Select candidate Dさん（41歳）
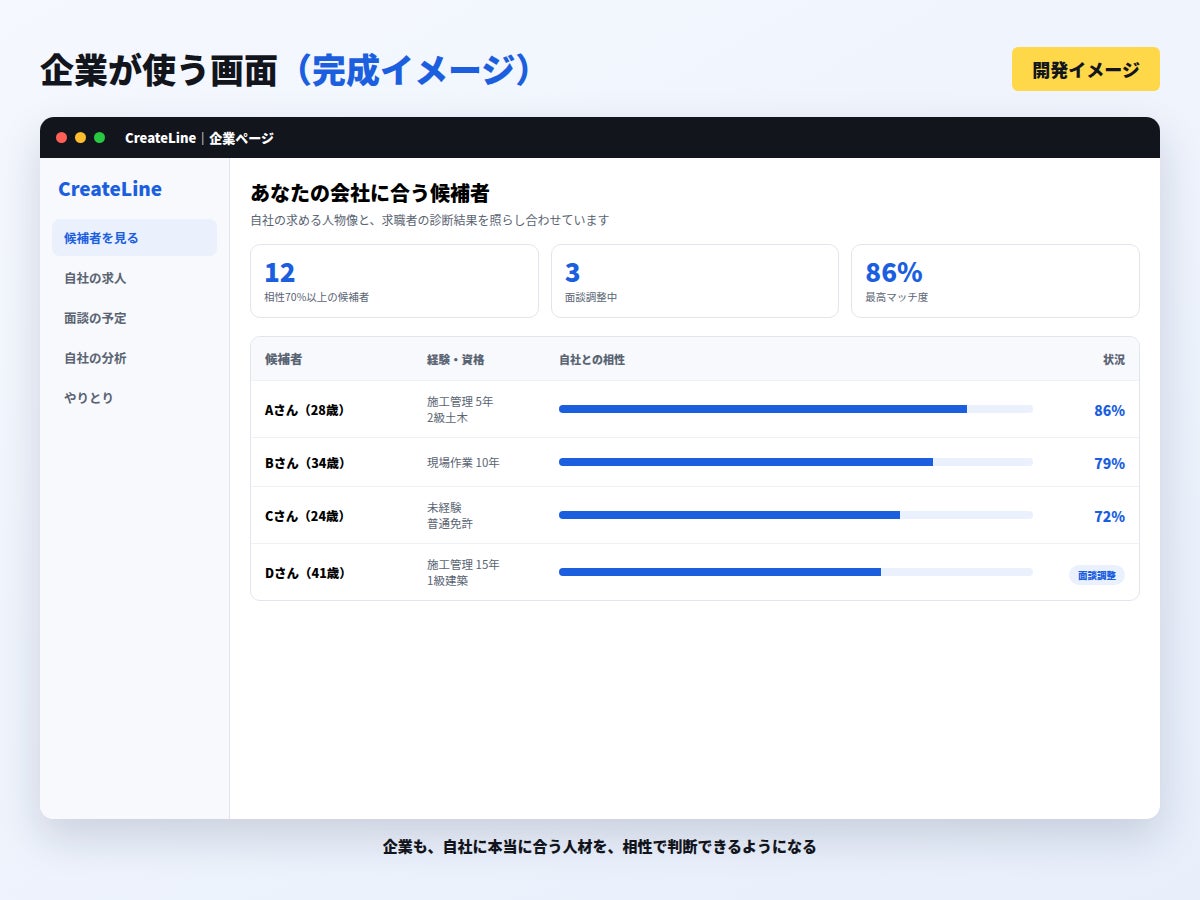The image size is (1200, 900). tap(305, 573)
